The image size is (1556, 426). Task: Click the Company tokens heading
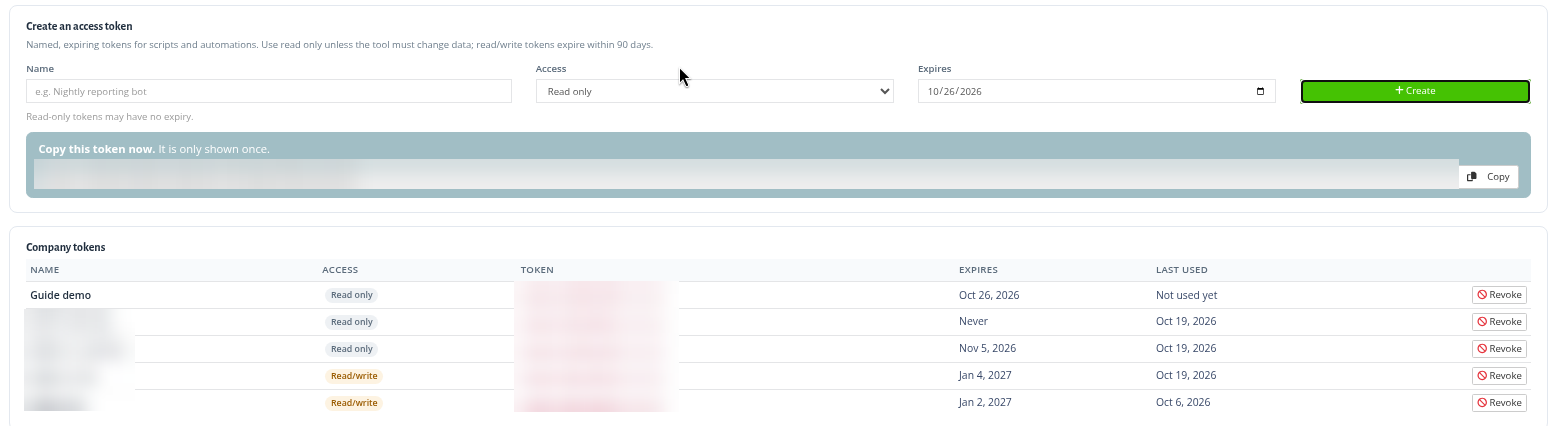[65, 247]
